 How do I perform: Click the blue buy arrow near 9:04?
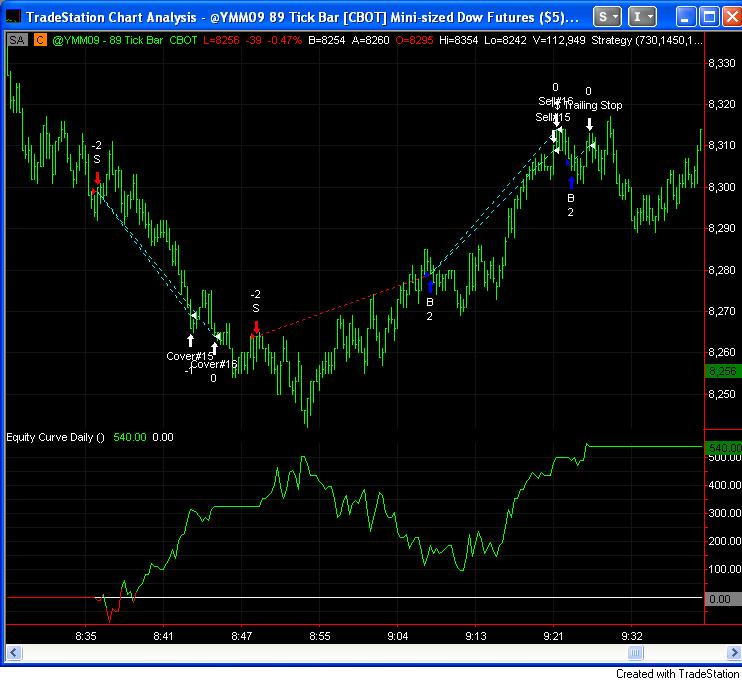coord(430,287)
